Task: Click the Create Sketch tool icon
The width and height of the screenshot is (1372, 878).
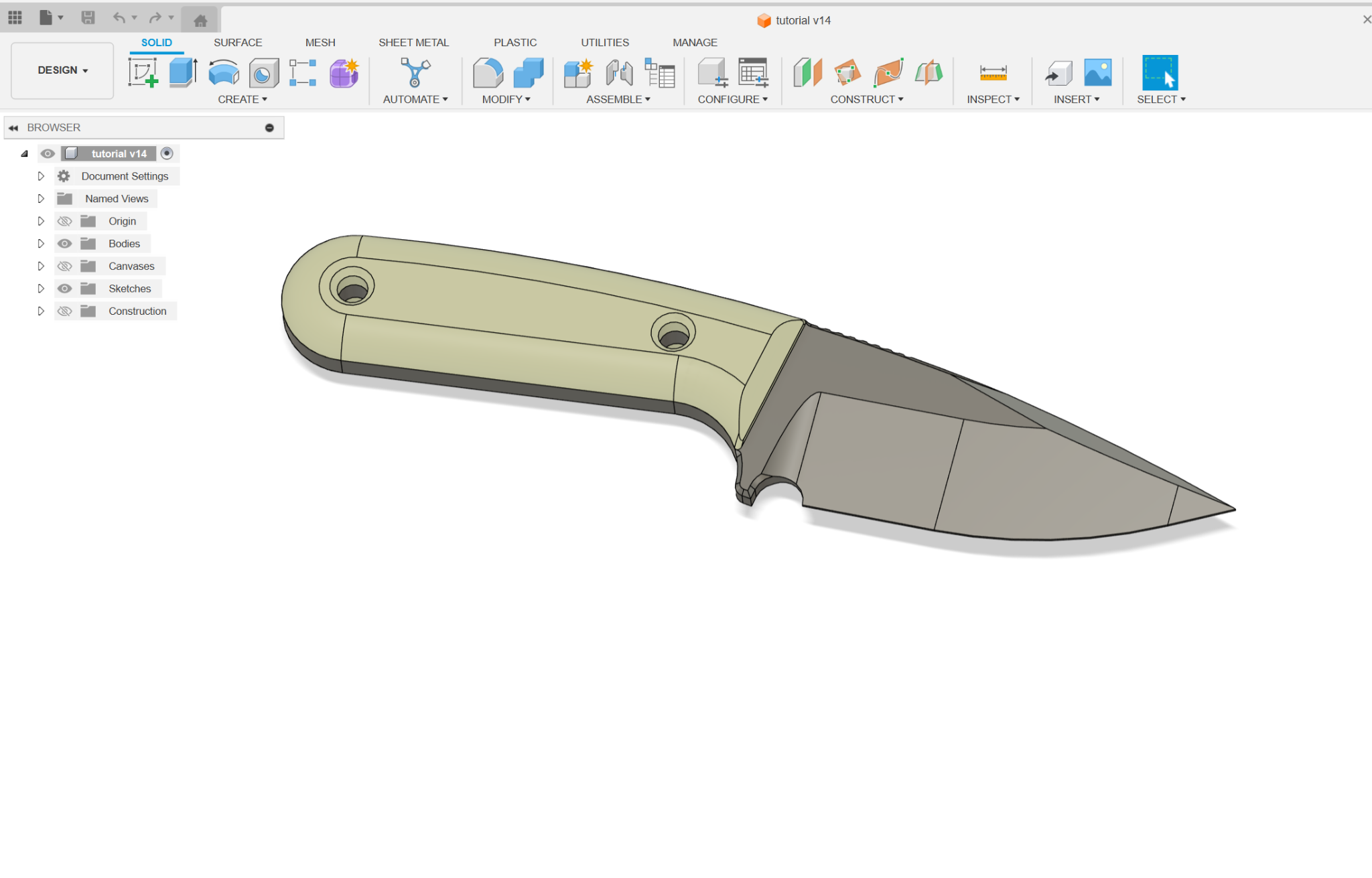Action: 143,72
